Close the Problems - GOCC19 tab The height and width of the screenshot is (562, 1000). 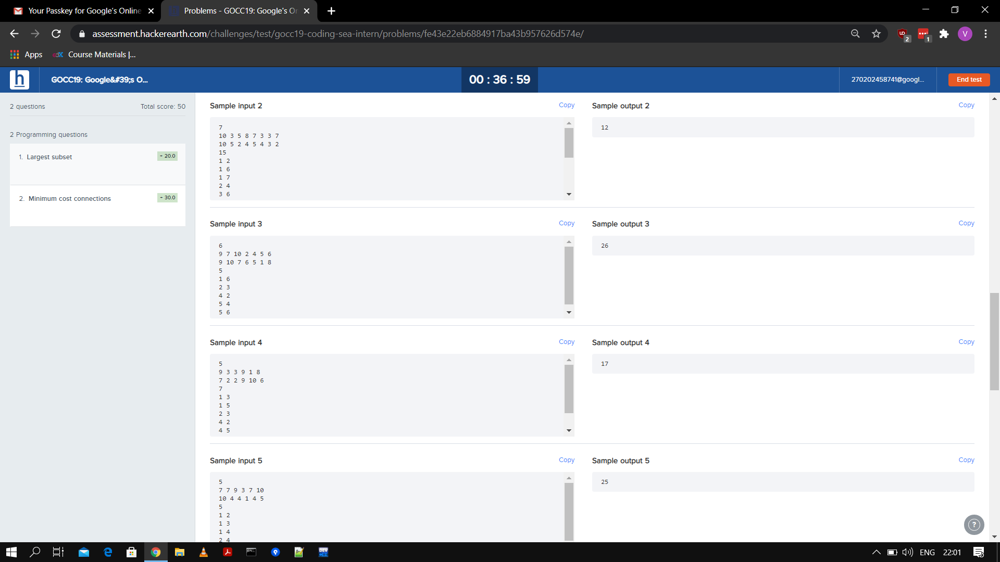[307, 11]
